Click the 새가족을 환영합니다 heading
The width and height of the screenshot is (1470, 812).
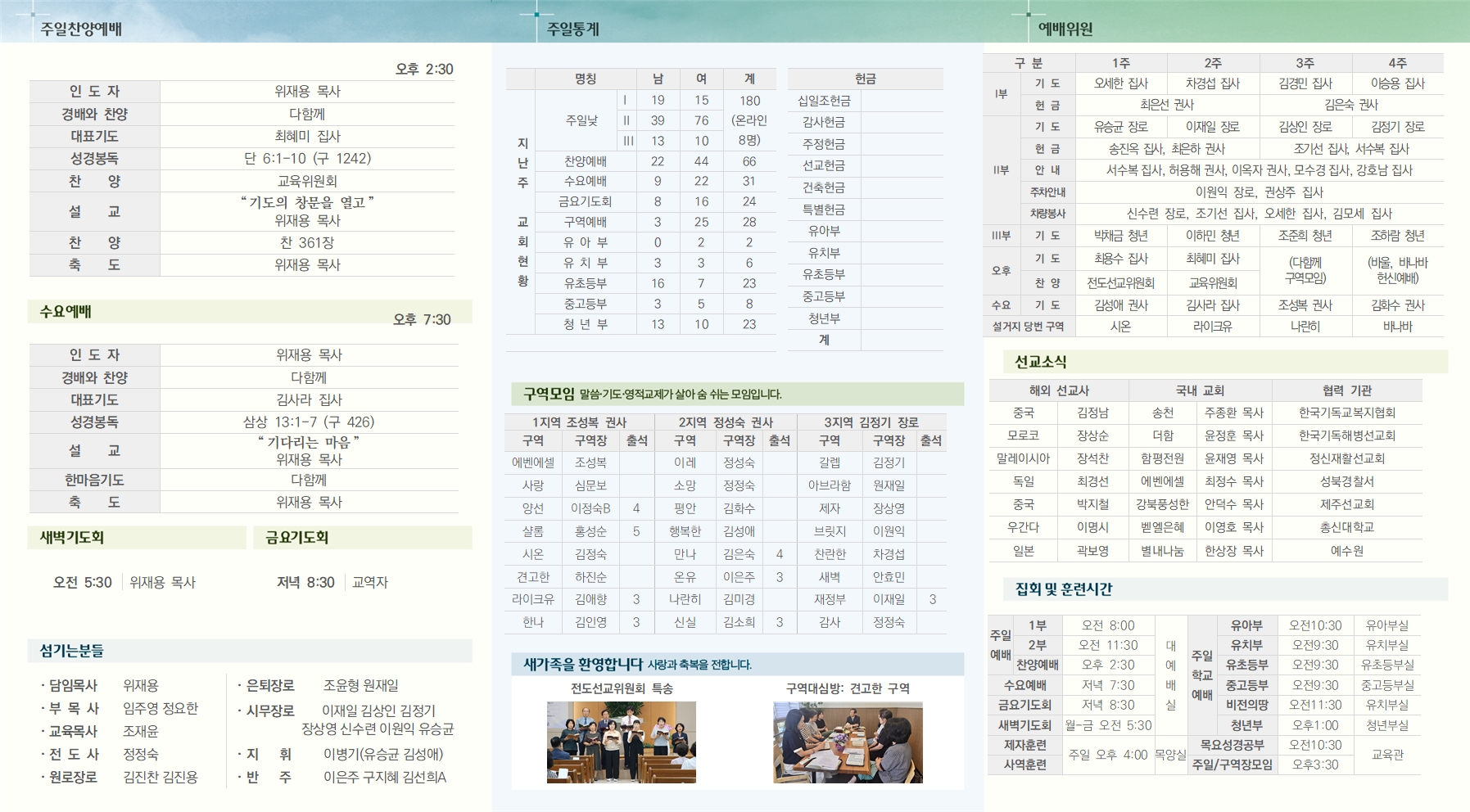click(x=583, y=665)
